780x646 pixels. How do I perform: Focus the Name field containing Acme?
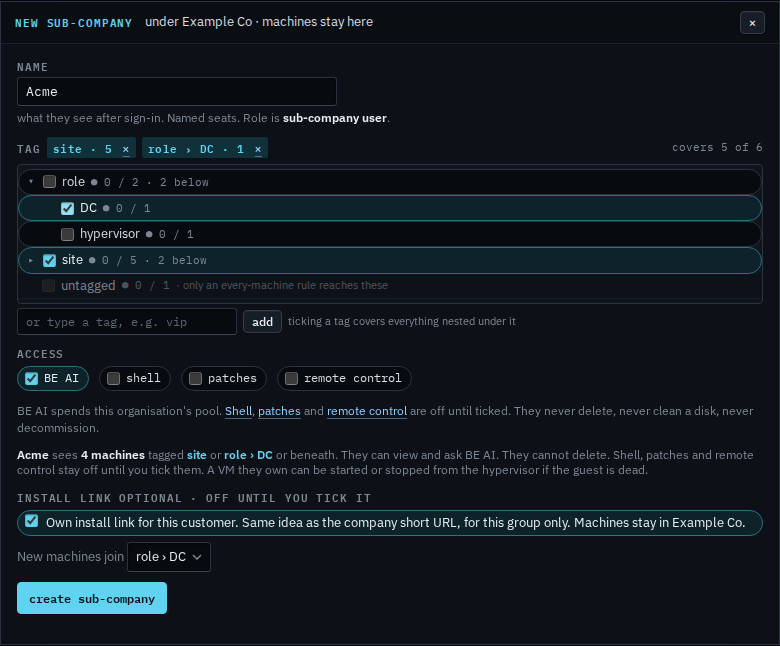177,92
